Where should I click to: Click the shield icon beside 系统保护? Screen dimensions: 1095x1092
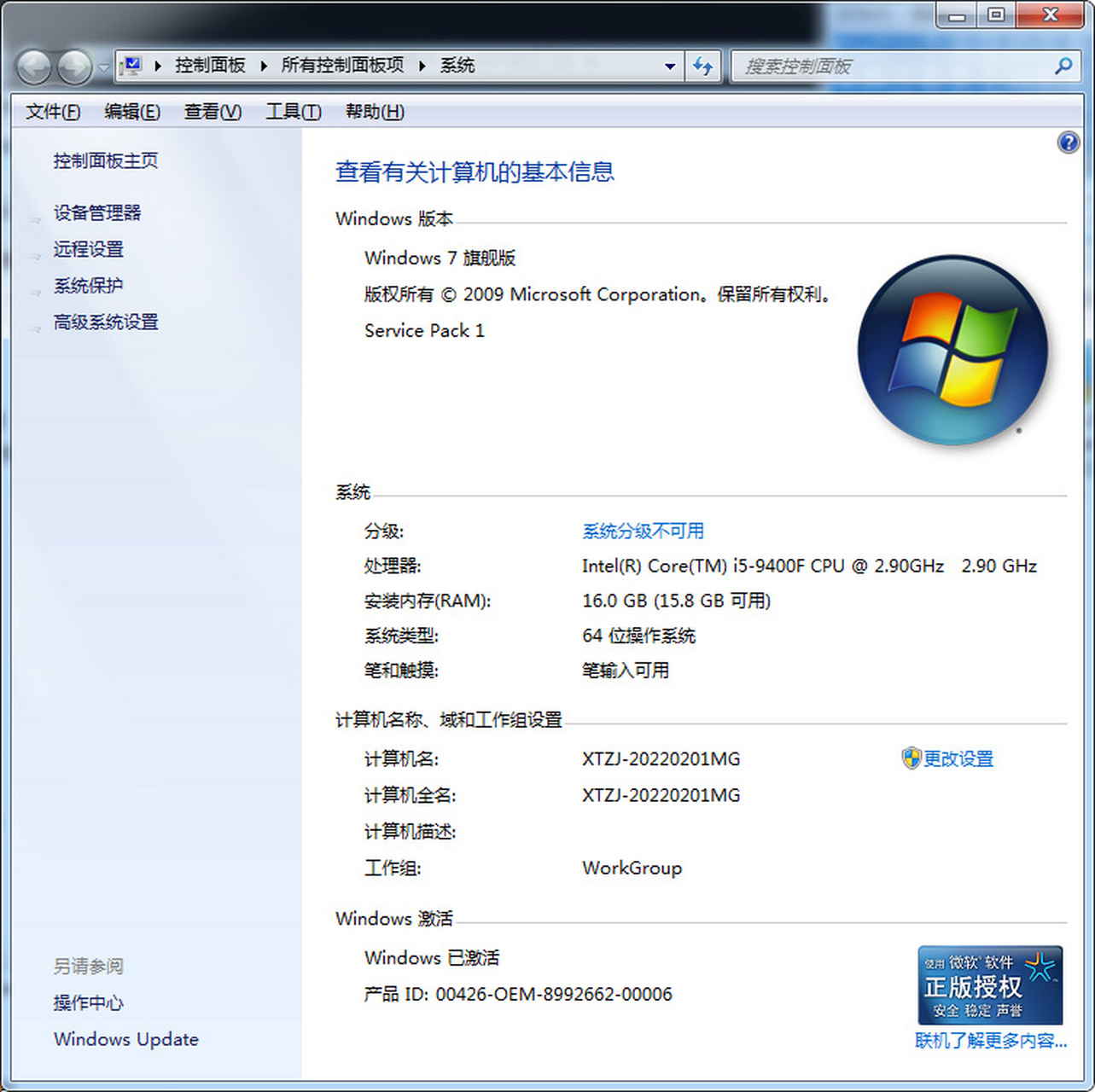point(37,292)
